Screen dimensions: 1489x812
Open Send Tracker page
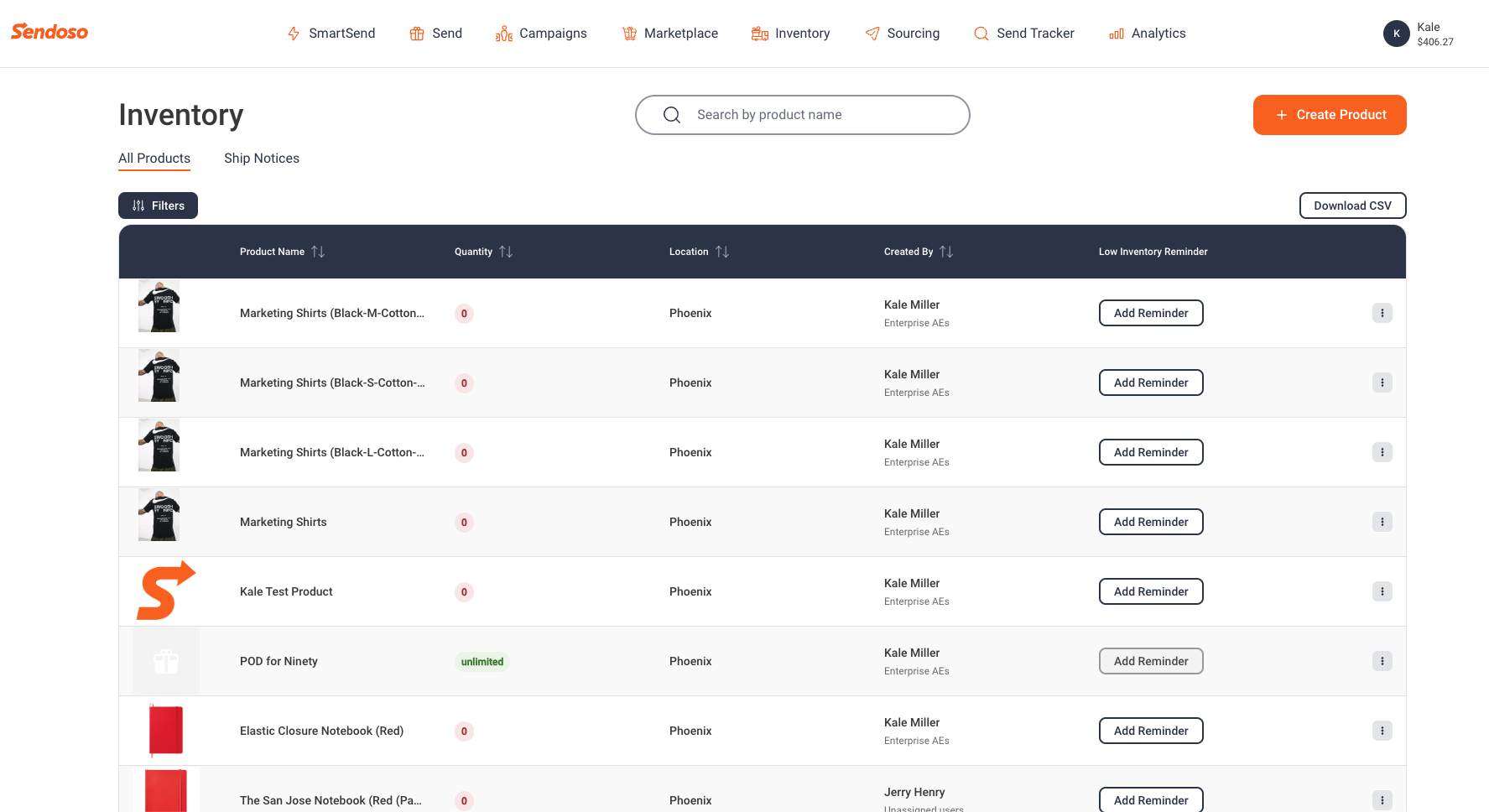tap(1023, 34)
